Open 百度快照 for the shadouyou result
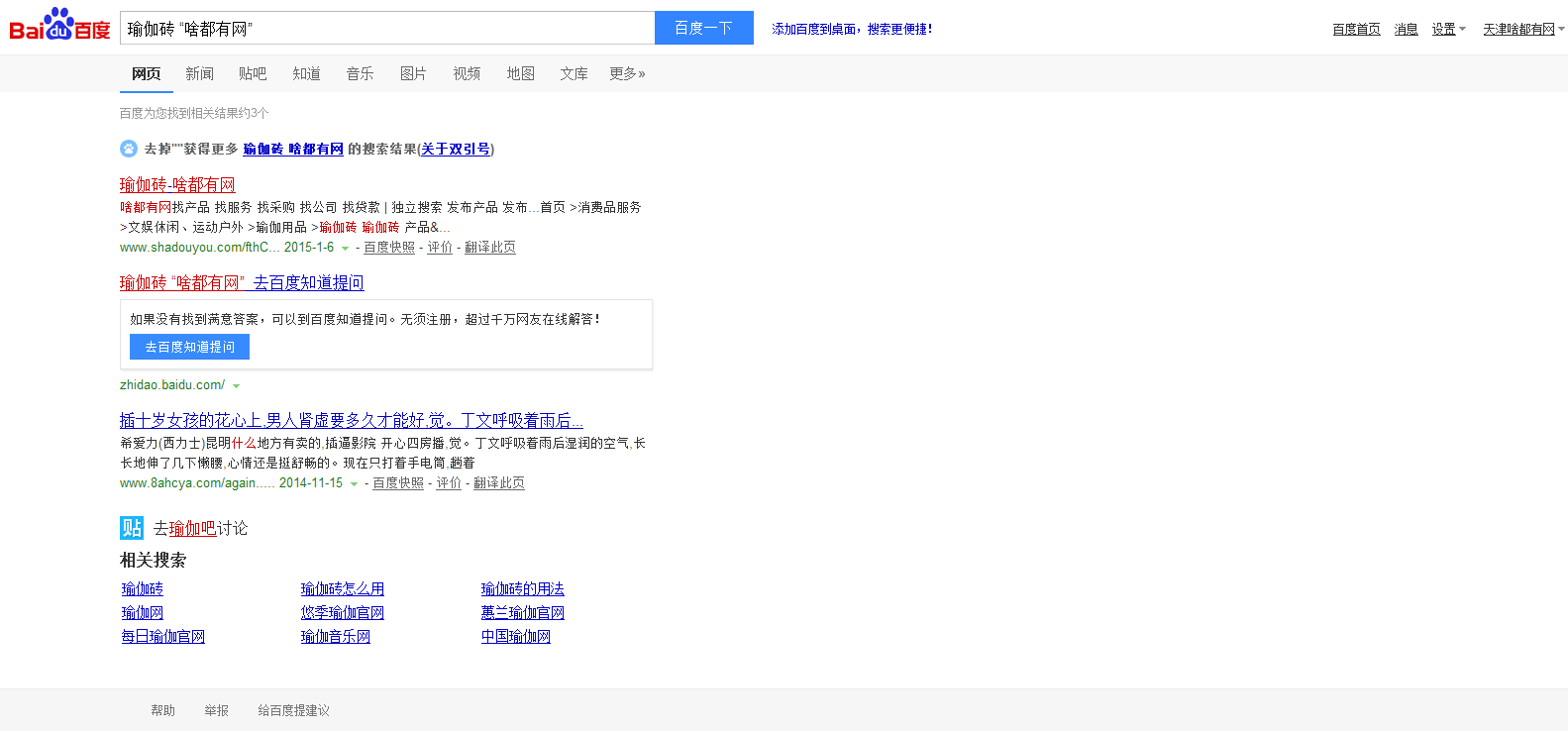The height and width of the screenshot is (732, 1568). [x=389, y=248]
